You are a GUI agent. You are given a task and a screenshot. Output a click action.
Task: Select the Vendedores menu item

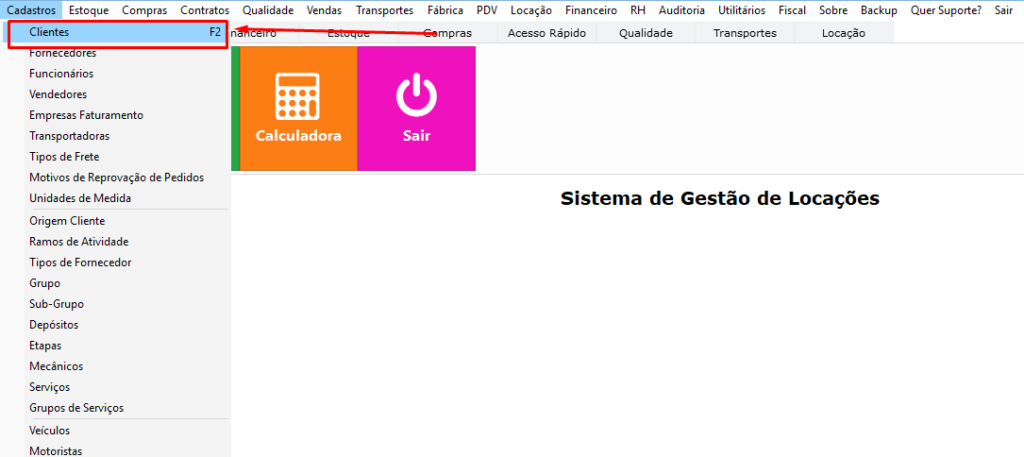pyautogui.click(x=58, y=95)
